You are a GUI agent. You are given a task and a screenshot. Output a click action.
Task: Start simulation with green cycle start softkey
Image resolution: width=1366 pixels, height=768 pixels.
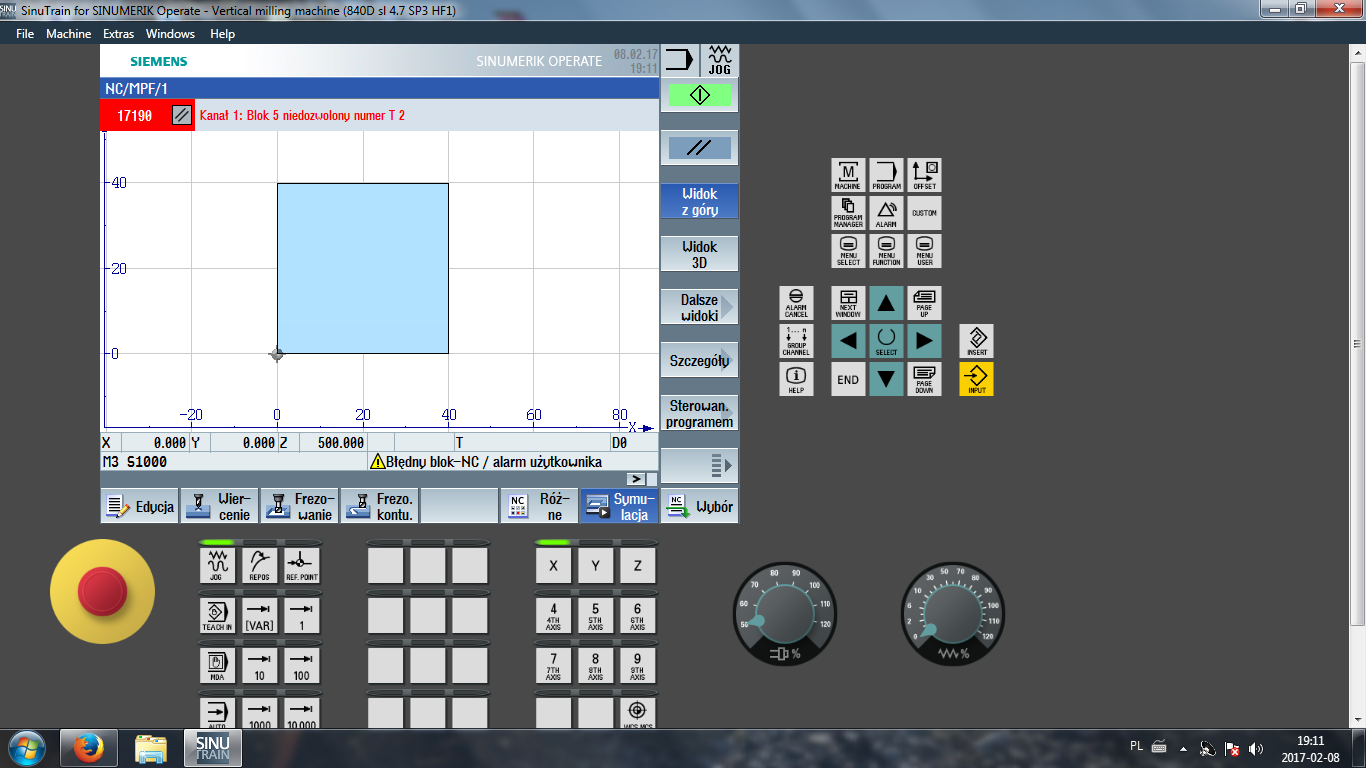[x=699, y=95]
